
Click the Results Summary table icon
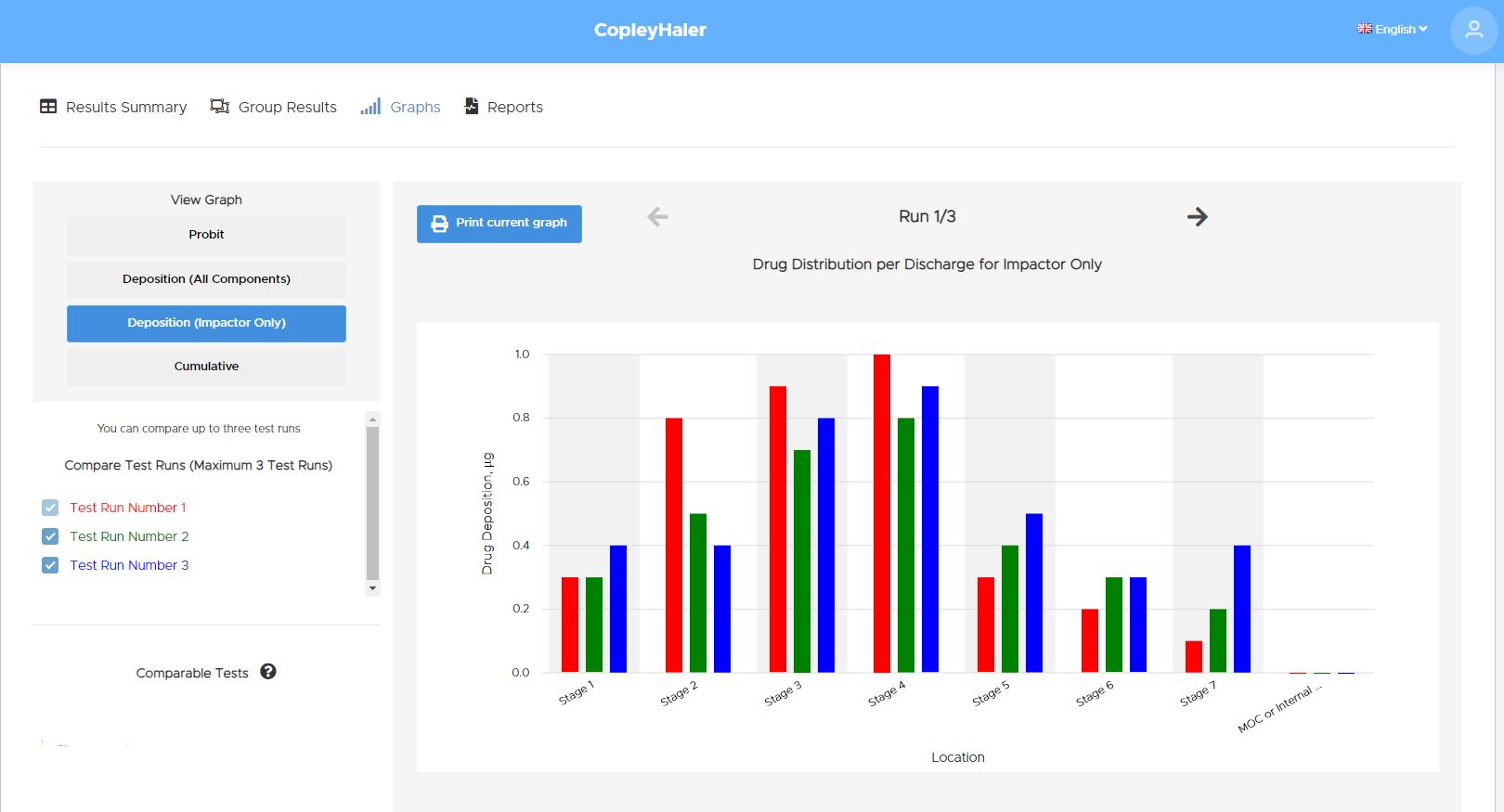click(48, 107)
